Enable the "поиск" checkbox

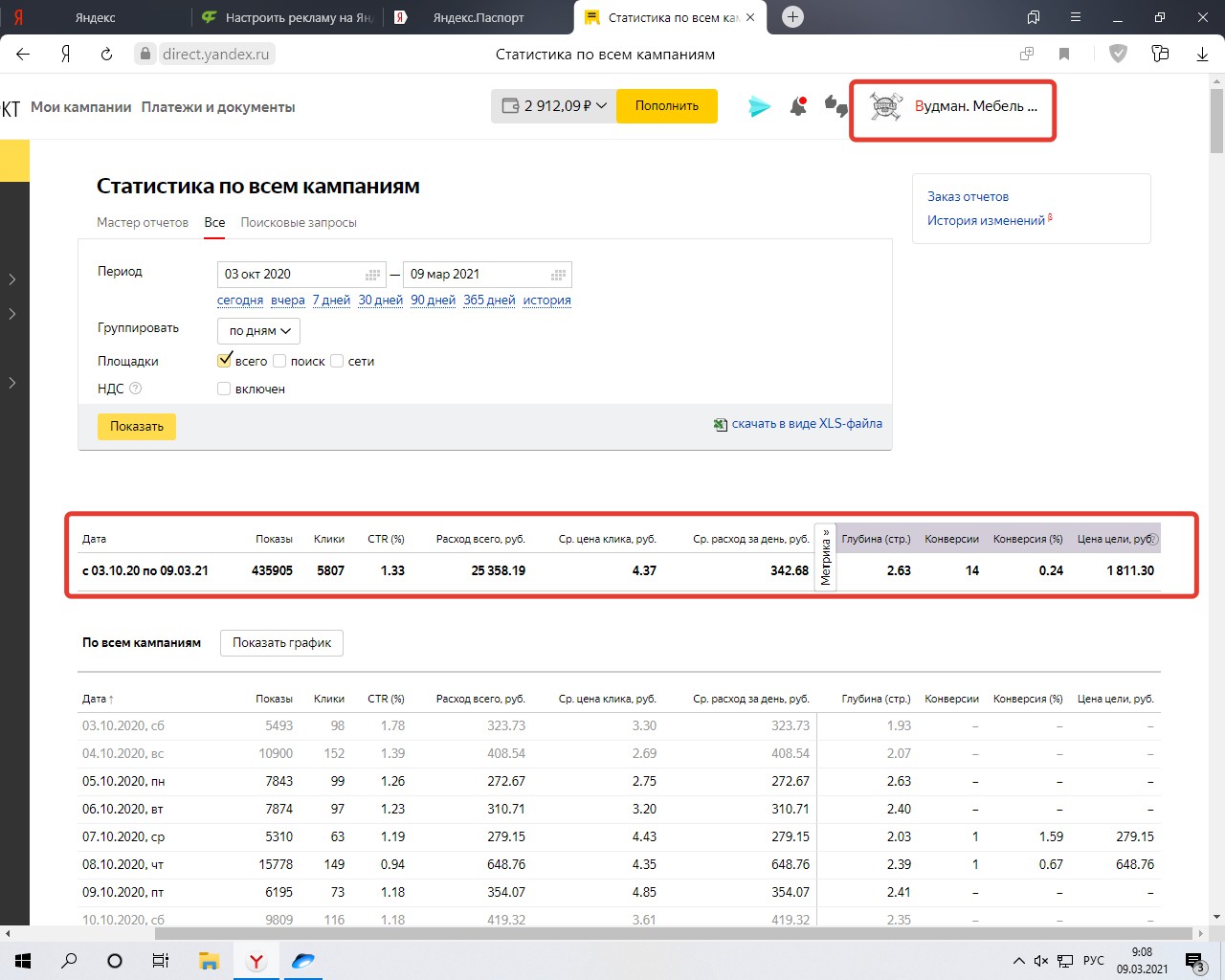pyautogui.click(x=279, y=361)
